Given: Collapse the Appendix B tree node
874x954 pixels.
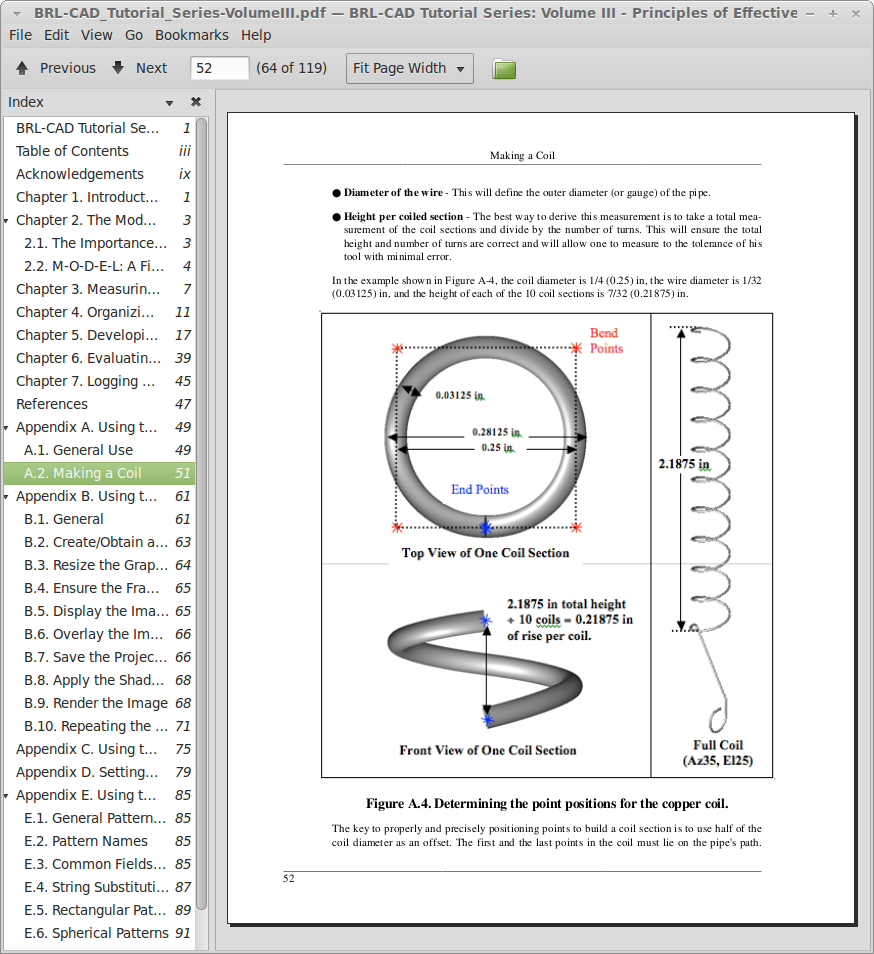Looking at the screenshot, I should (7, 496).
